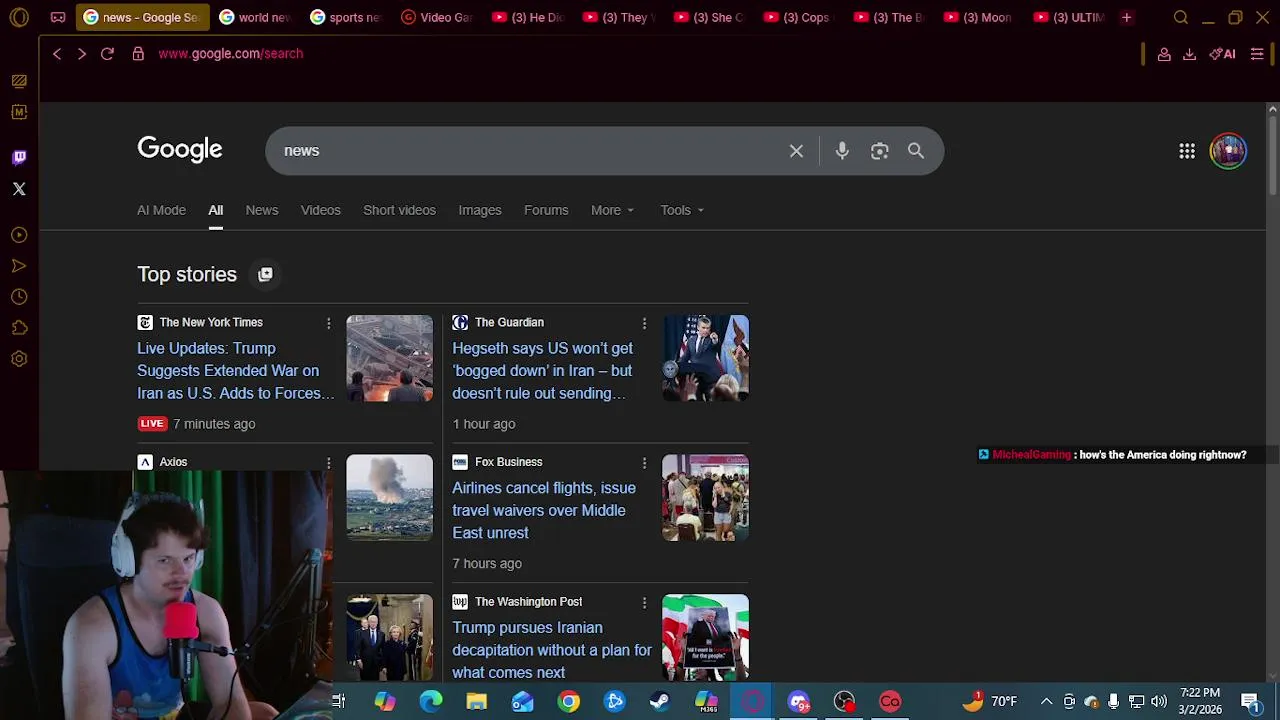
Task: Show hidden system tray icons chevron
Action: tap(1046, 701)
